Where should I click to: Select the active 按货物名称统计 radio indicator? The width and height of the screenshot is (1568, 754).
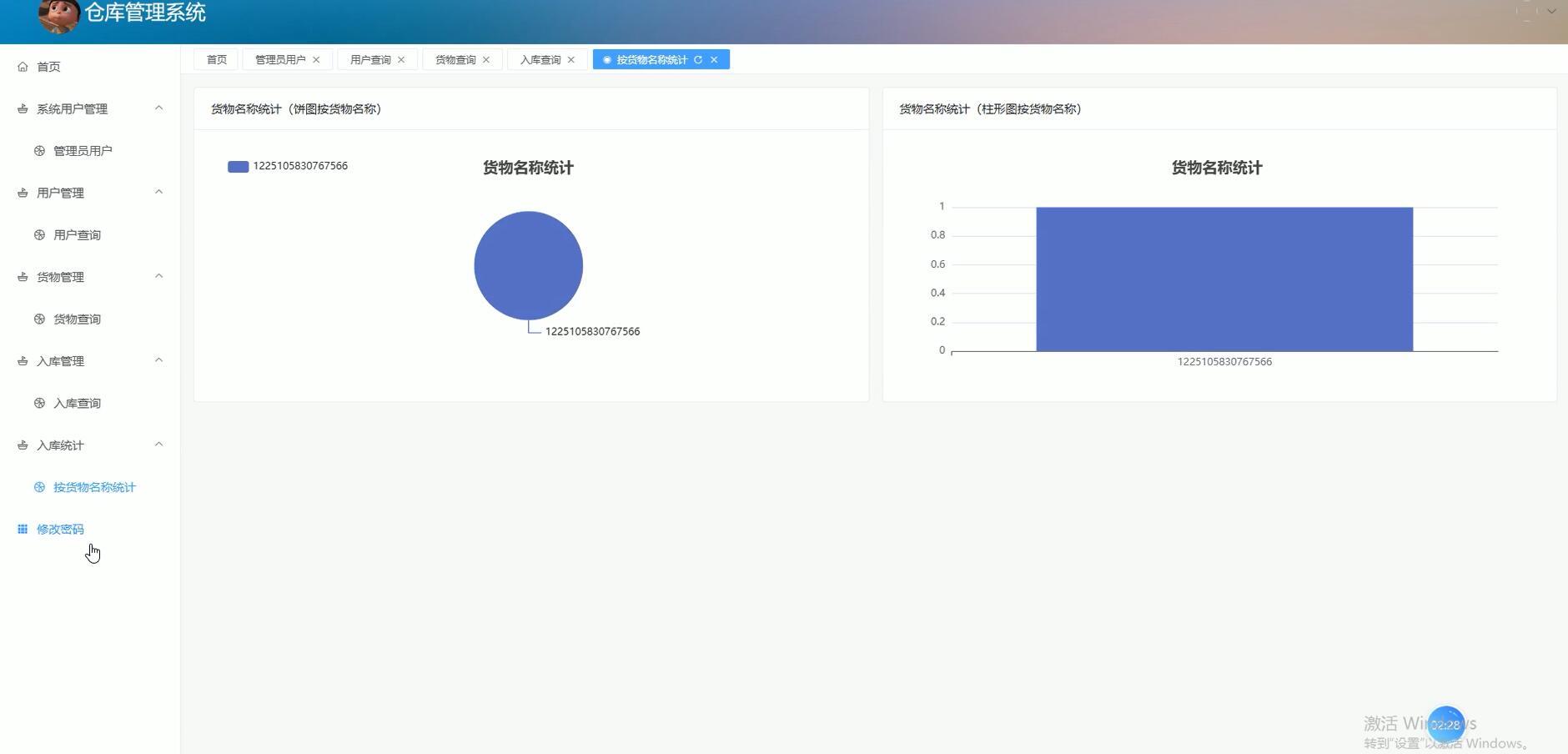click(x=606, y=59)
